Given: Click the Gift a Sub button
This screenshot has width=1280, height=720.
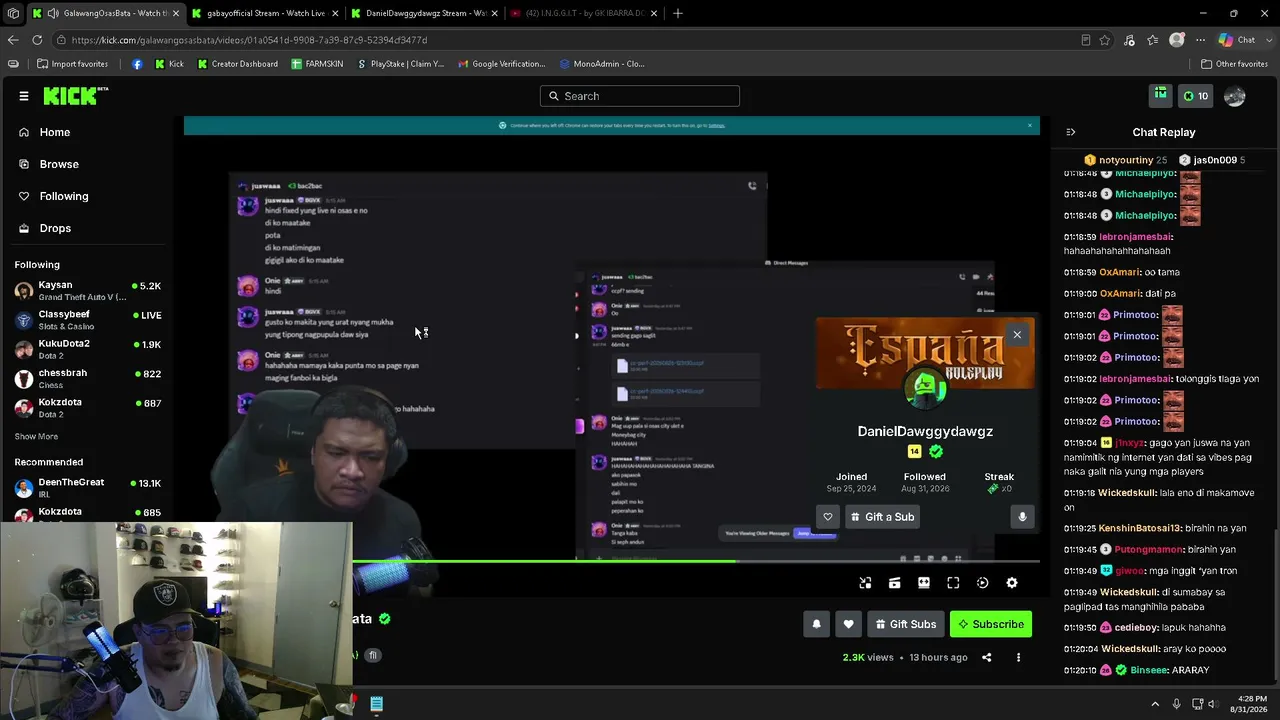Looking at the screenshot, I should [x=882, y=517].
